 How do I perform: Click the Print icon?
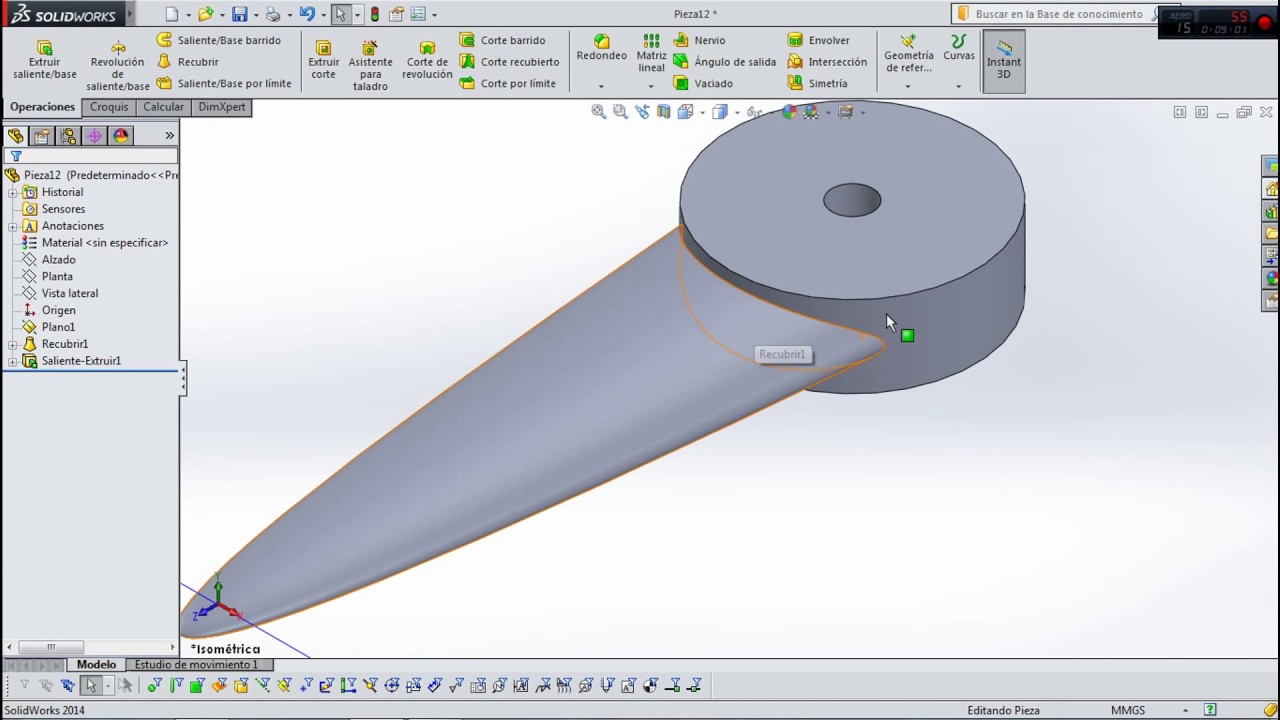click(273, 14)
